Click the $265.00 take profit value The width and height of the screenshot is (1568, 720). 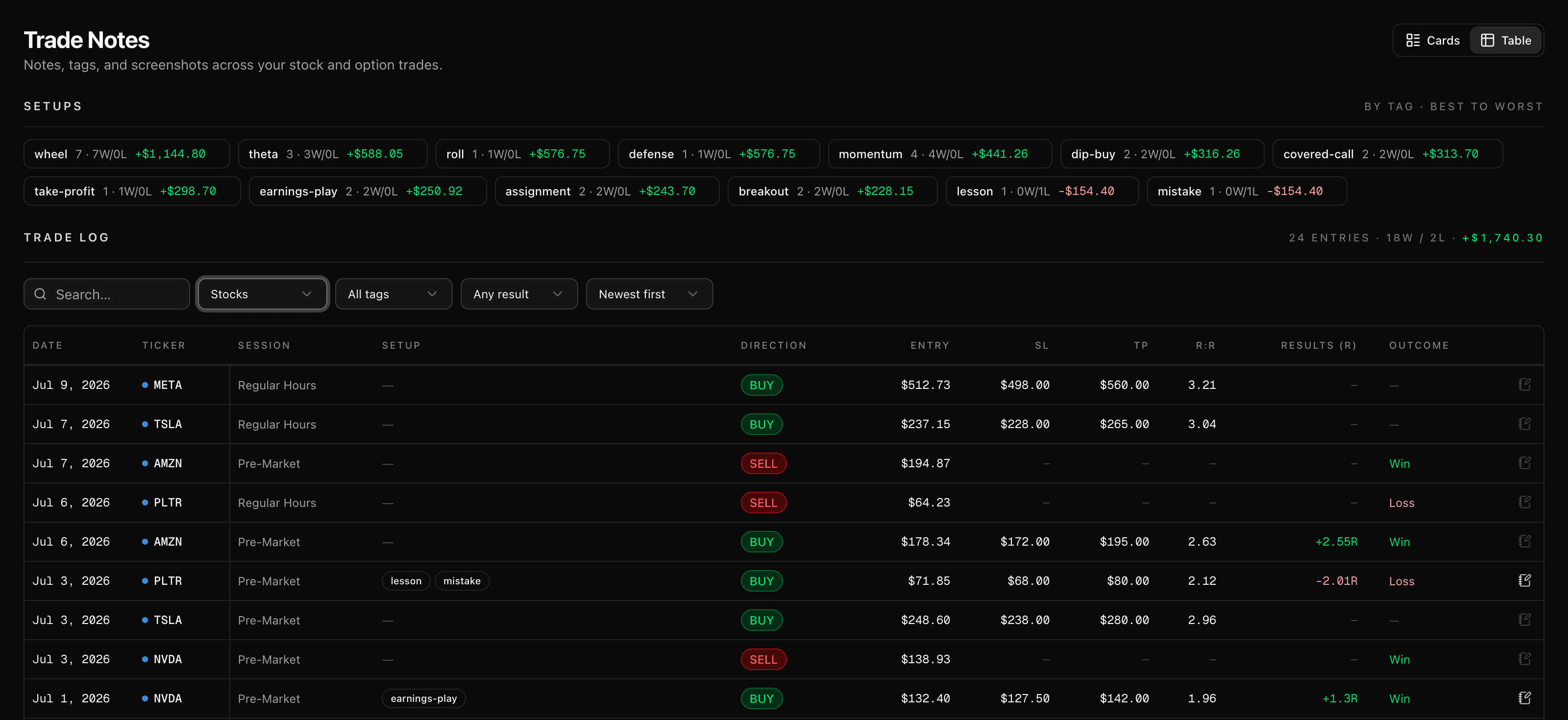[x=1124, y=424]
